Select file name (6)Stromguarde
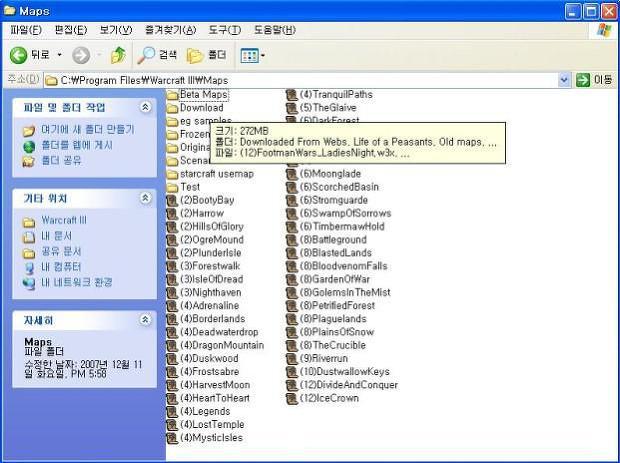The height and width of the screenshot is (463, 620). [334, 200]
